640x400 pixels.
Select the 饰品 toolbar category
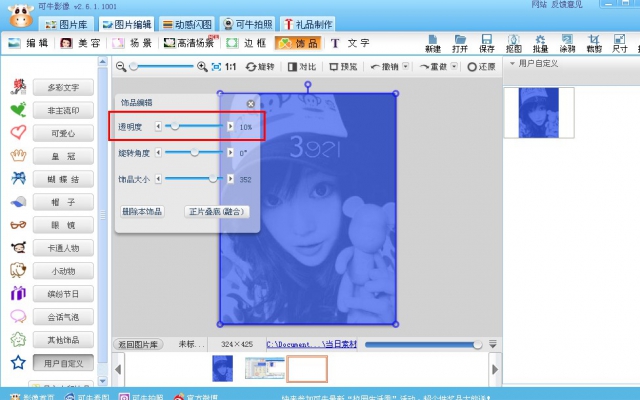[298, 43]
